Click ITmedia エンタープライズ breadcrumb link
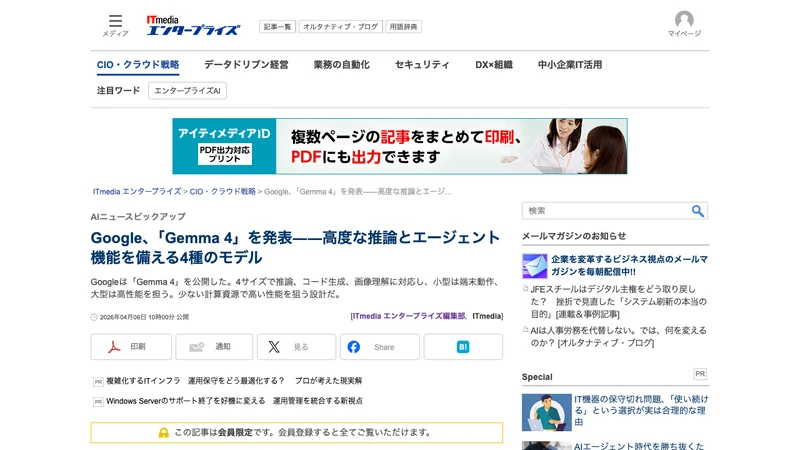Viewport: 800px width, 450px height. point(137,192)
